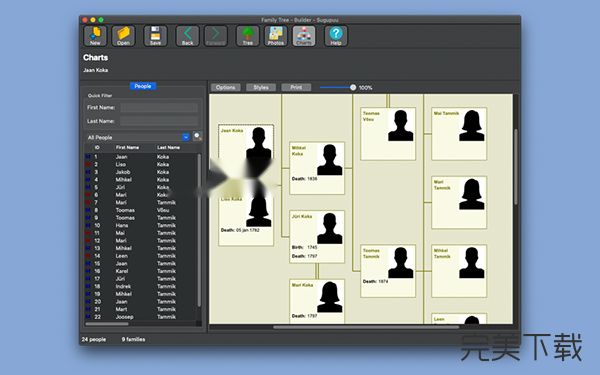Click the New toolbar icon
This screenshot has height=375, width=600.
(x=95, y=36)
